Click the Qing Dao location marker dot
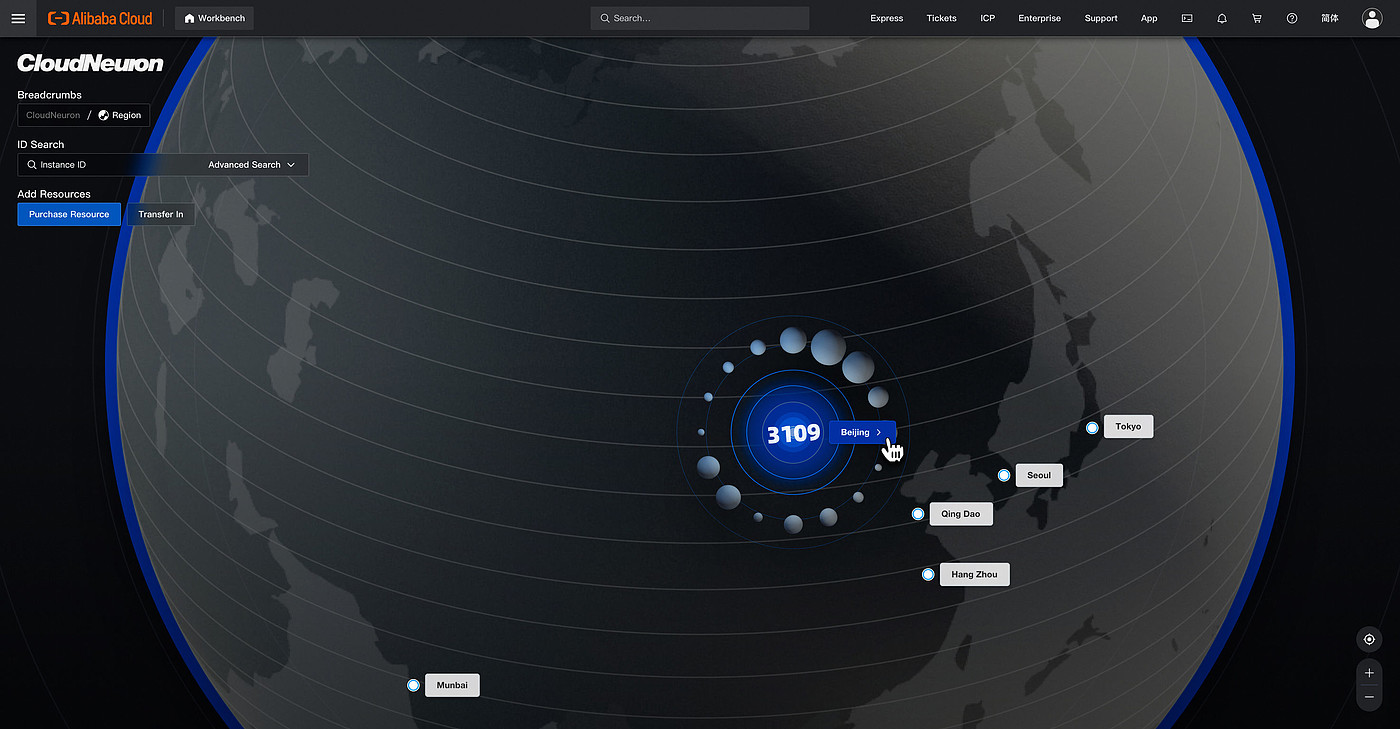Viewport: 1400px width, 729px height. [918, 514]
